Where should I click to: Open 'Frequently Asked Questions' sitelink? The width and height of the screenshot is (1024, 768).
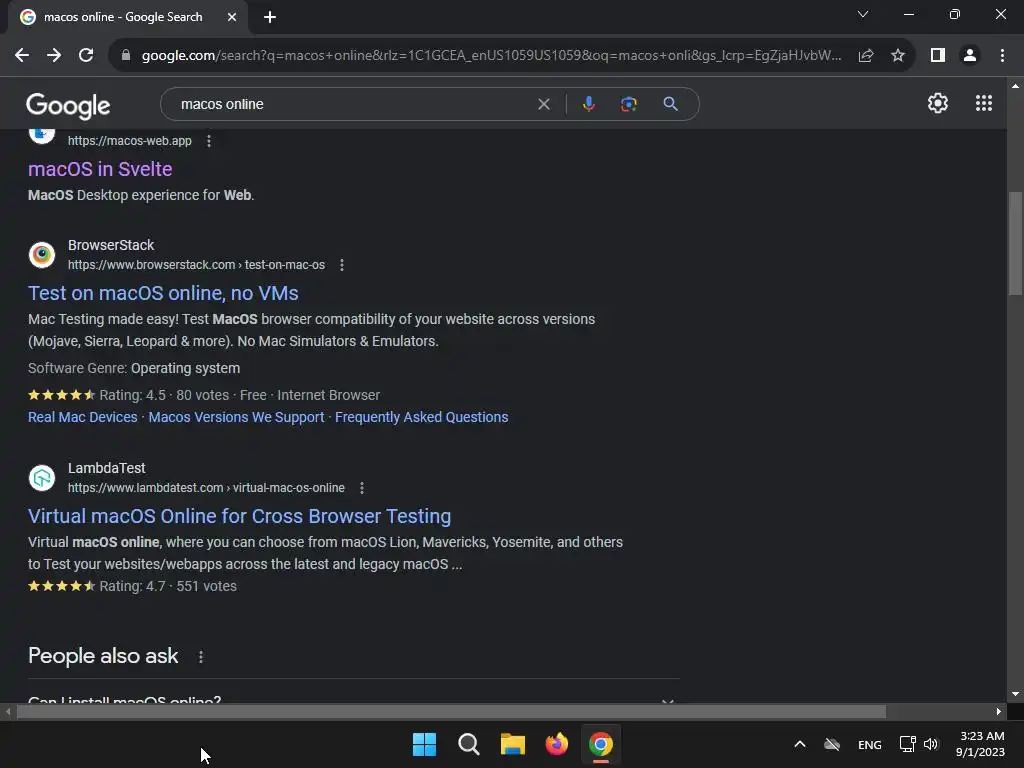point(421,417)
